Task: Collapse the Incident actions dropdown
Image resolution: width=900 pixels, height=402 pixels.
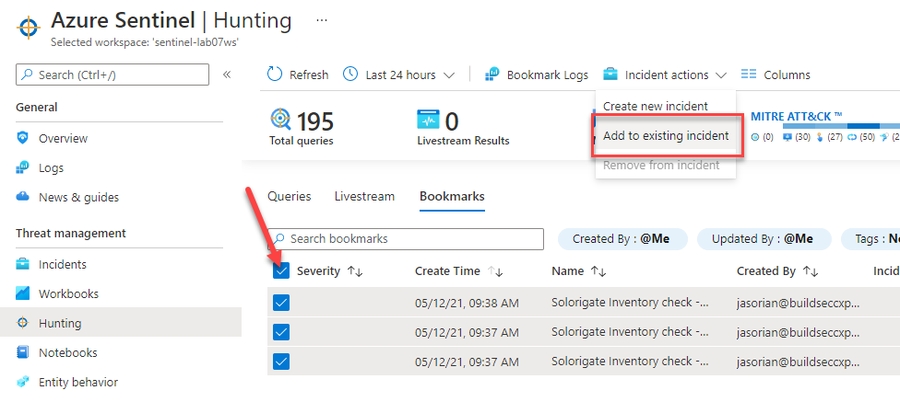Action: click(666, 75)
